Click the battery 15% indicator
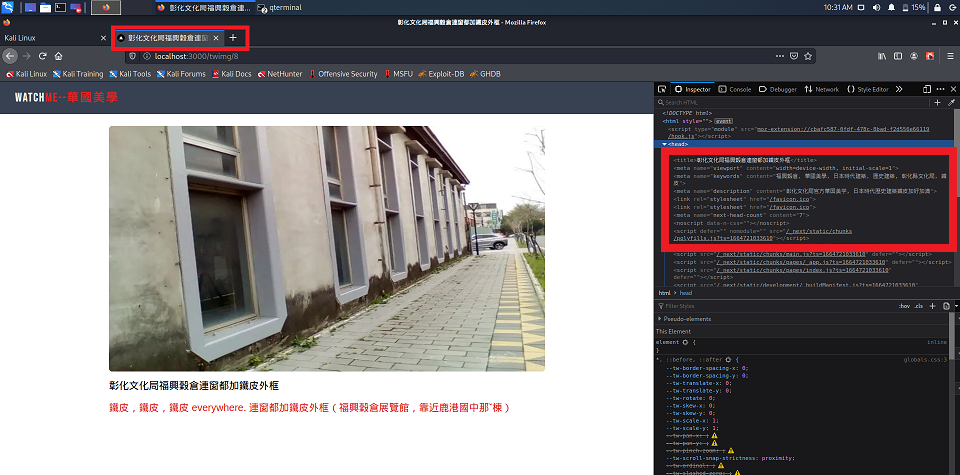Screen dimensions: 960x475 point(913,7)
